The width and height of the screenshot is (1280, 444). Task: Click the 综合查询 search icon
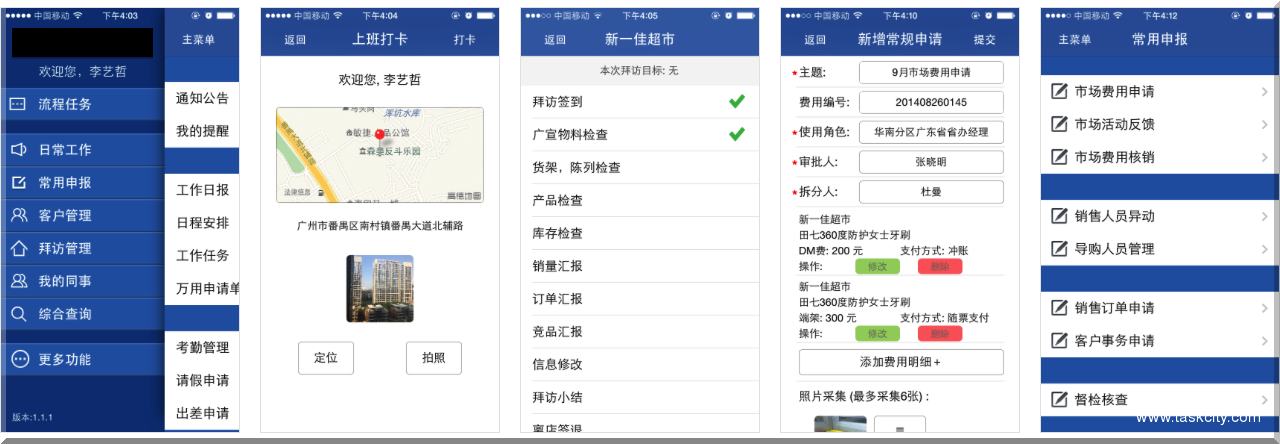18,314
